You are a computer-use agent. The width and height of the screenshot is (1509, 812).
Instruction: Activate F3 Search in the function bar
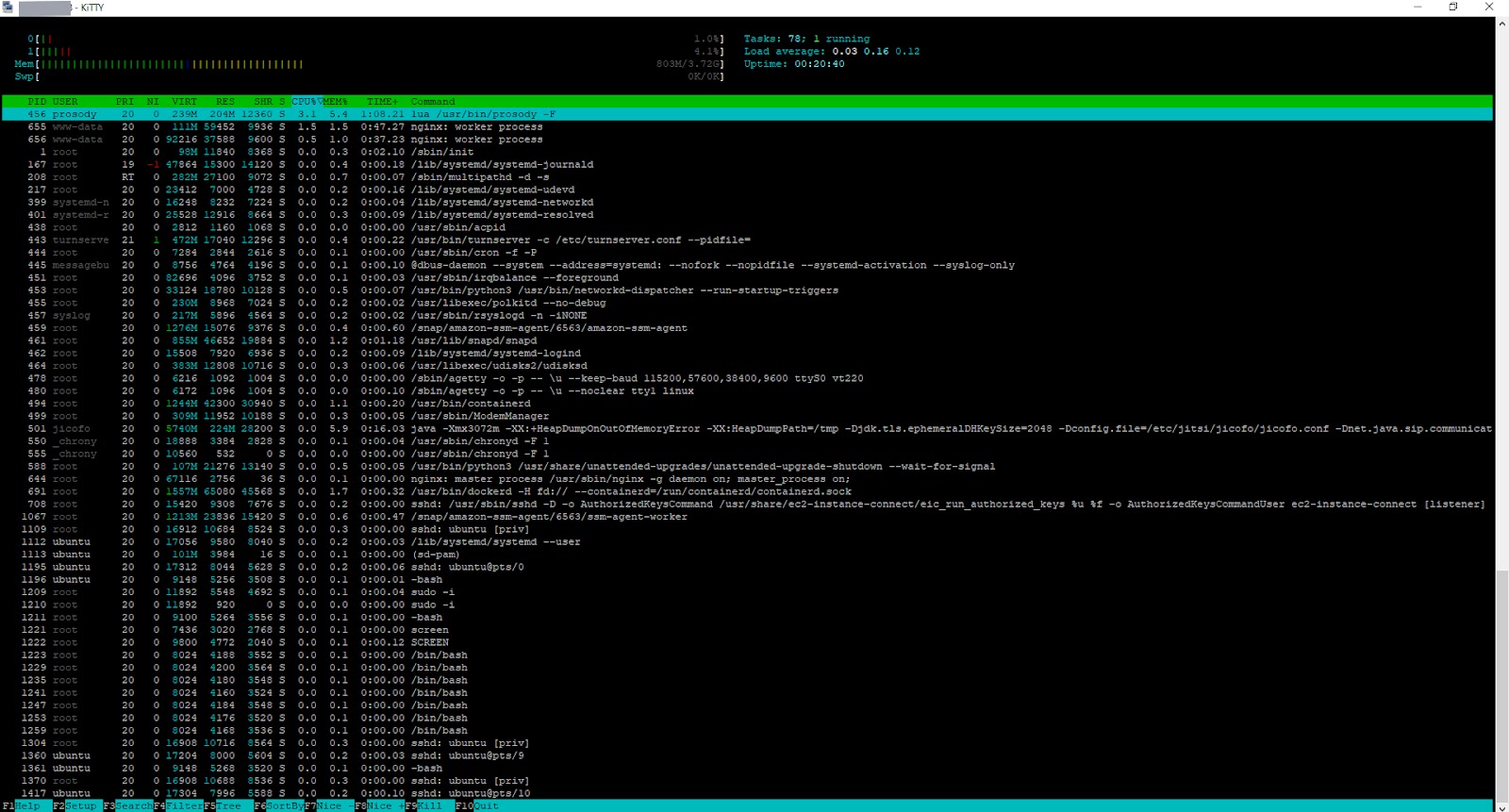coord(133,806)
